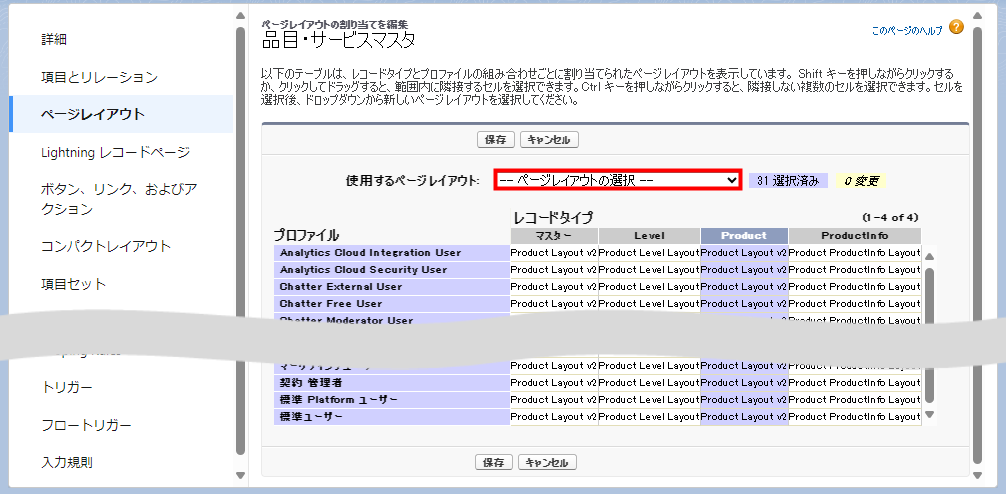This screenshot has width=1006, height=494.
Task: Open 項目とリレーション in the sidebar
Action: click(99, 77)
